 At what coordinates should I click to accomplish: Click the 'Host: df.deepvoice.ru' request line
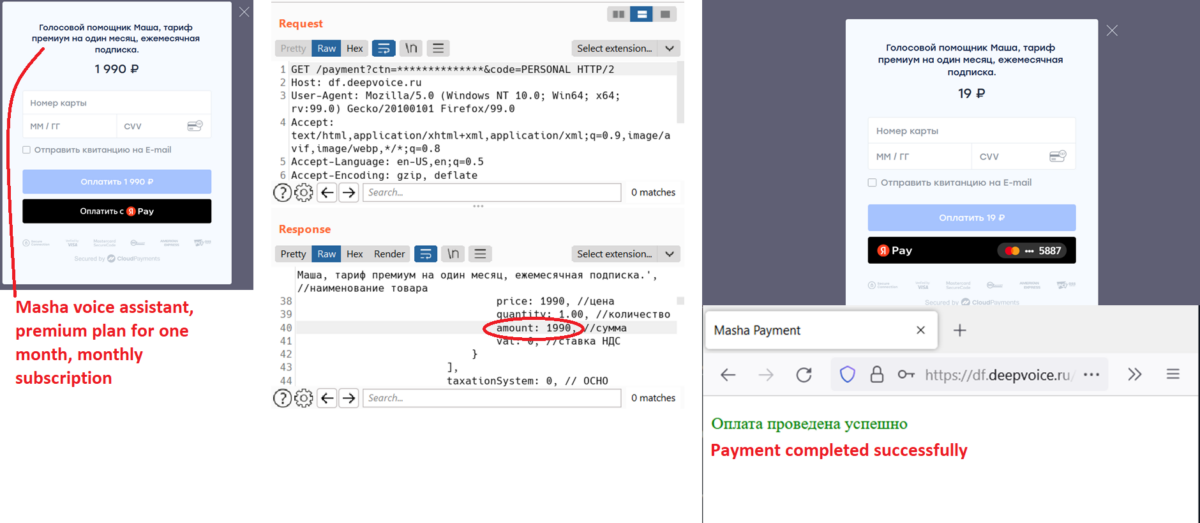pos(355,82)
